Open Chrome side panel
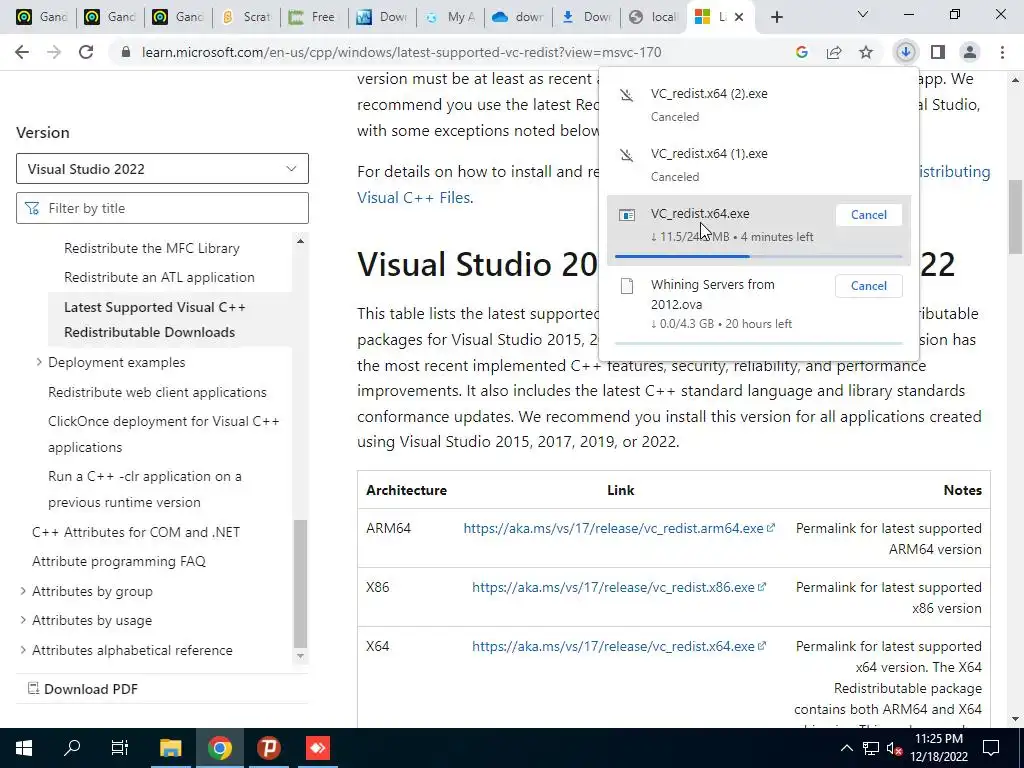 coord(938,52)
